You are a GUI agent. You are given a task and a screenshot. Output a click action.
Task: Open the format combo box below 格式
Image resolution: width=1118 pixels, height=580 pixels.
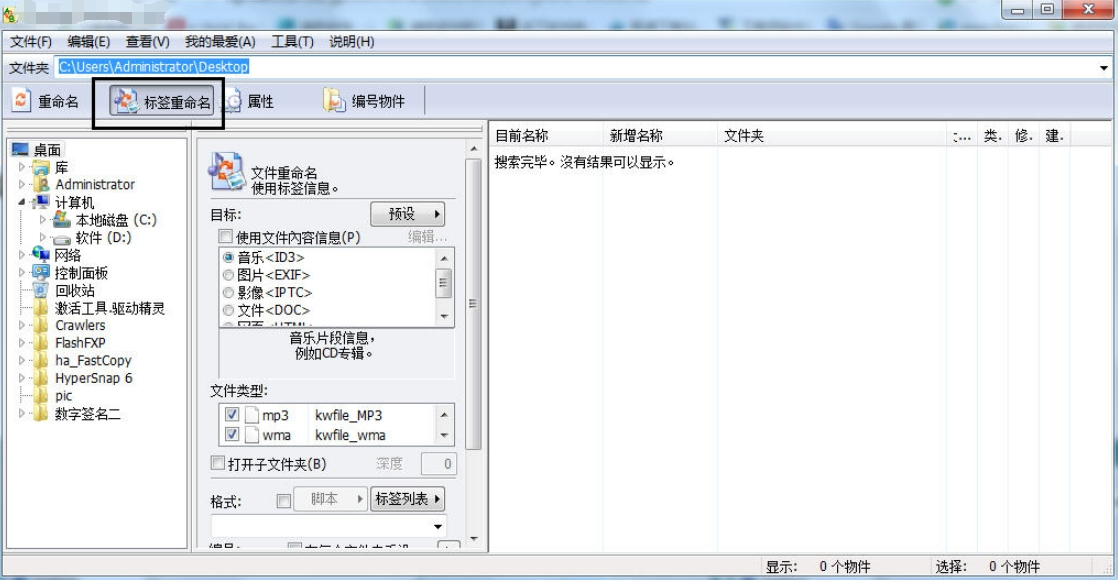329,526
